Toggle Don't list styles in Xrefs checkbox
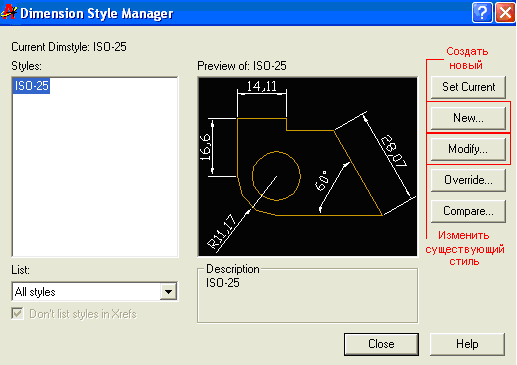This screenshot has height=365, width=517. pyautogui.click(x=17, y=314)
